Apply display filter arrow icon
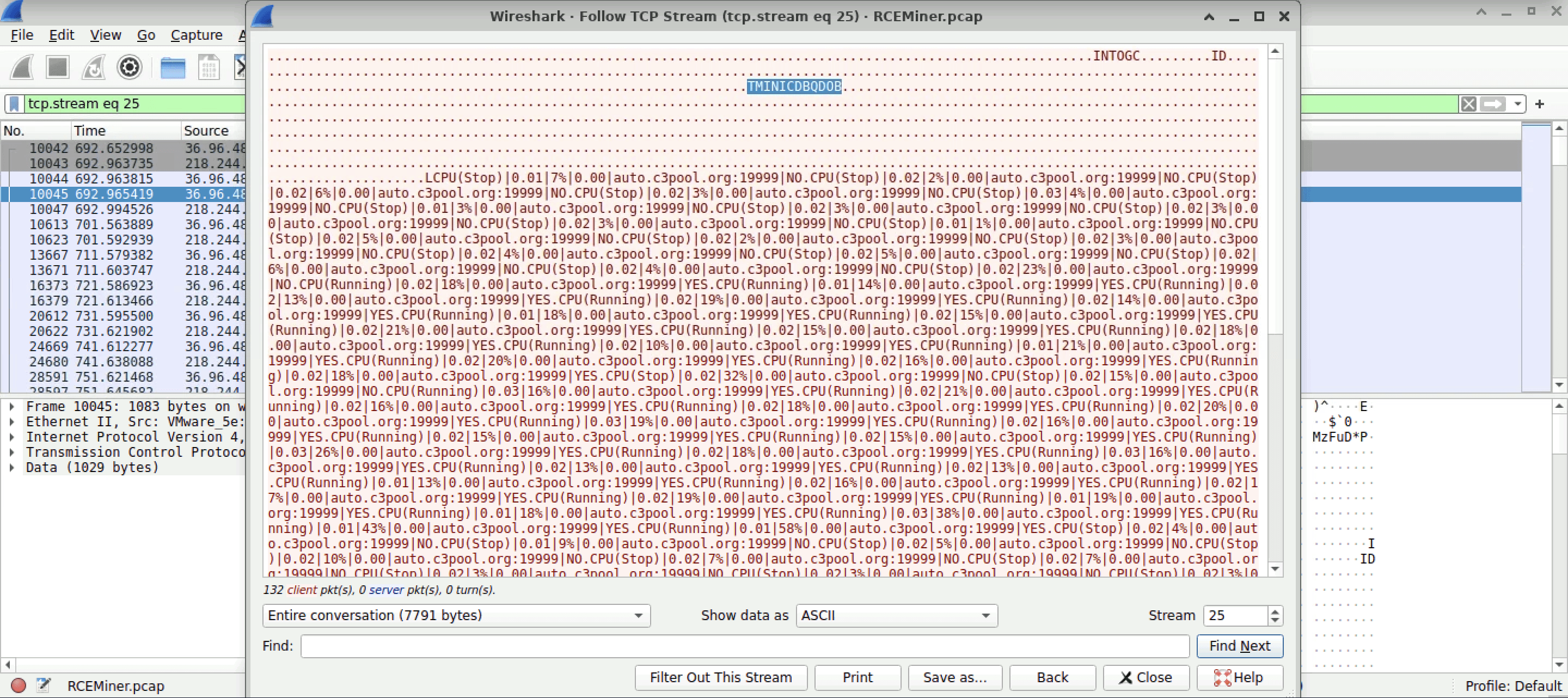The height and width of the screenshot is (698, 1568). tap(1492, 104)
